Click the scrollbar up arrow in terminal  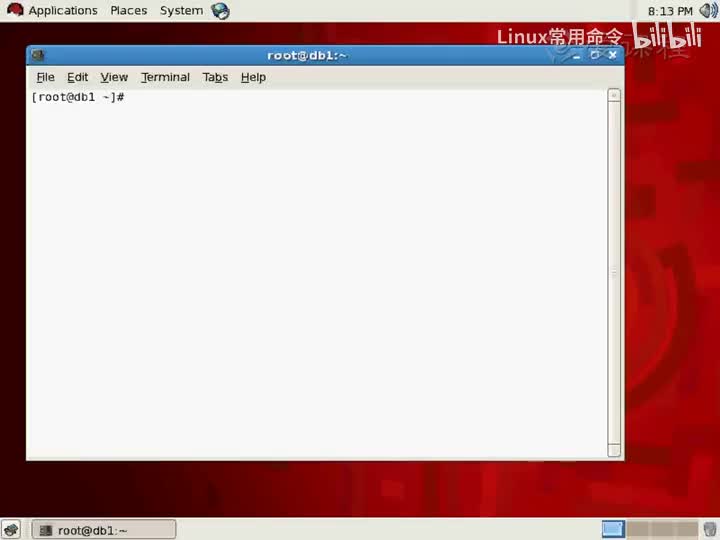pos(614,95)
